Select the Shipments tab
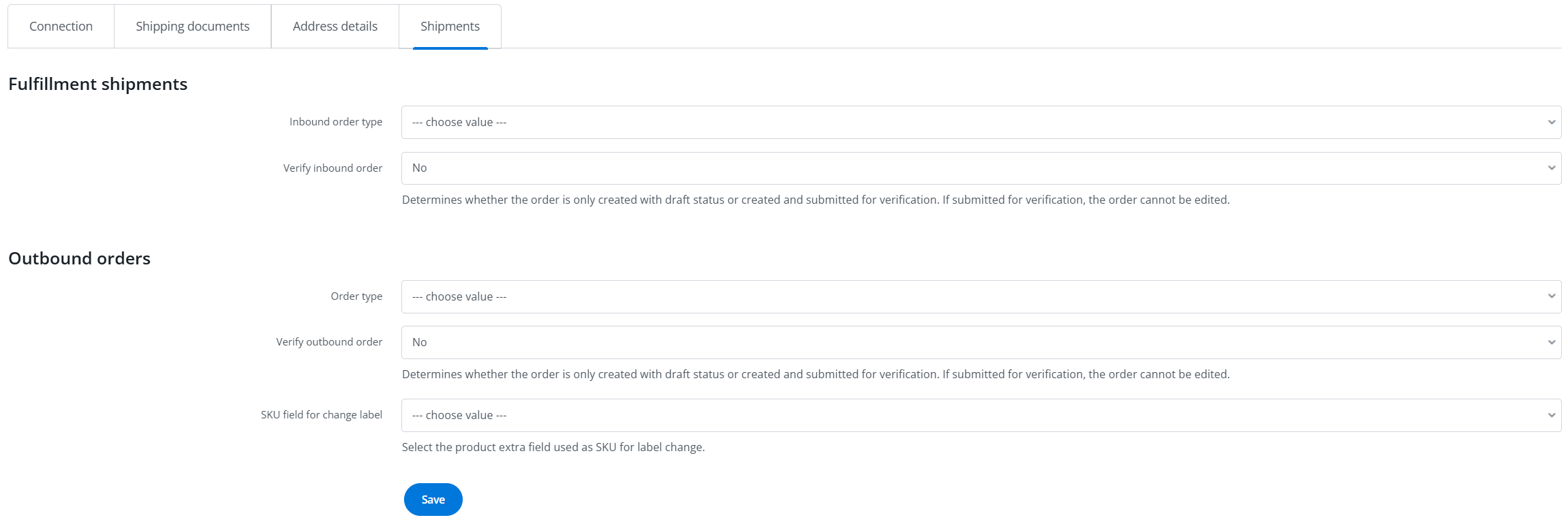 point(450,27)
